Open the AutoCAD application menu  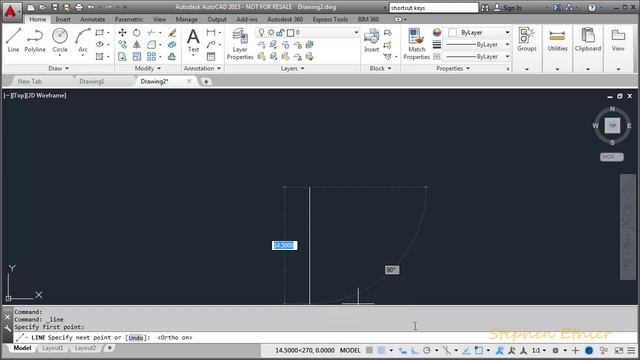[x=11, y=11]
